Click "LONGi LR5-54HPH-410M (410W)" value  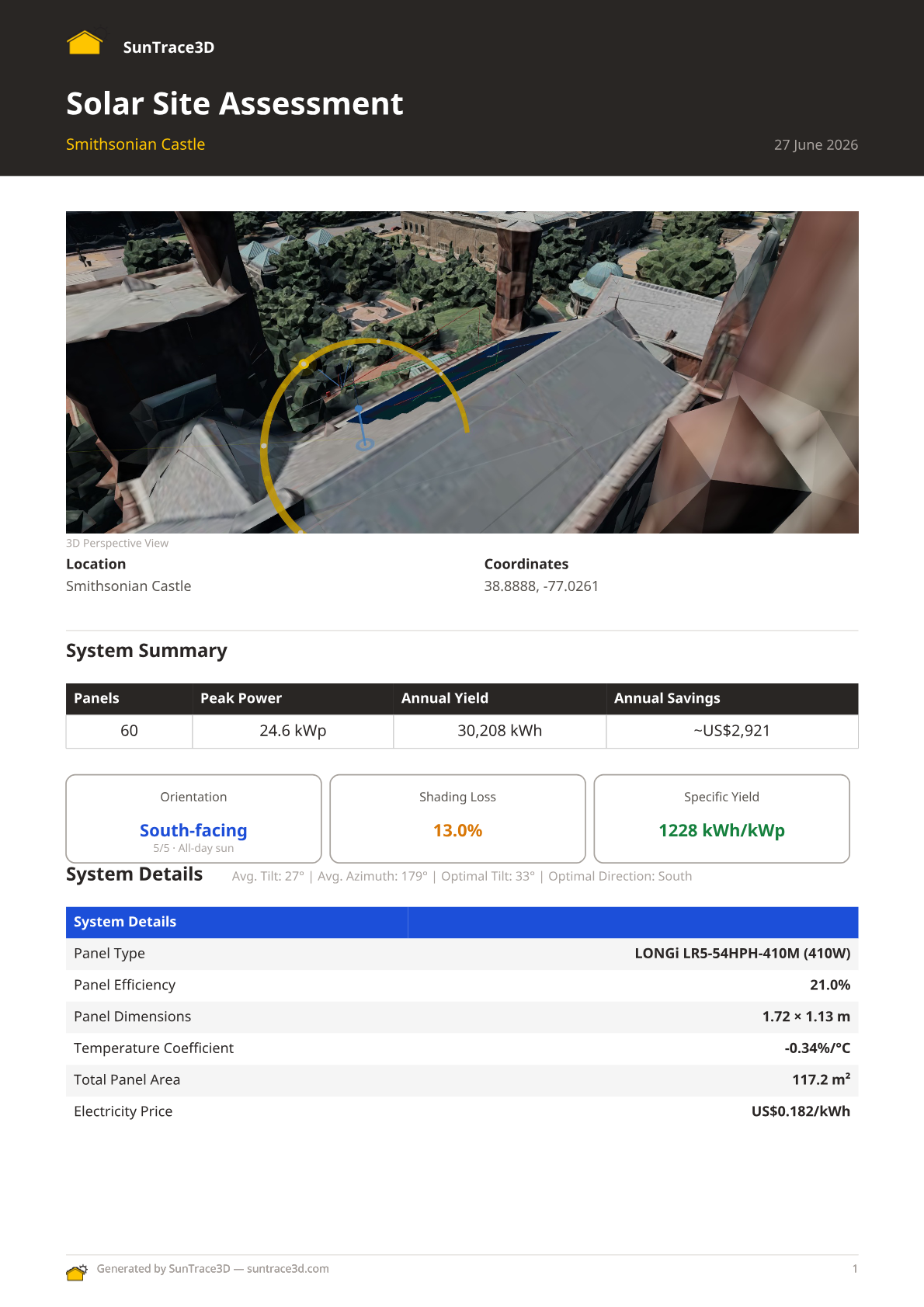click(x=742, y=954)
